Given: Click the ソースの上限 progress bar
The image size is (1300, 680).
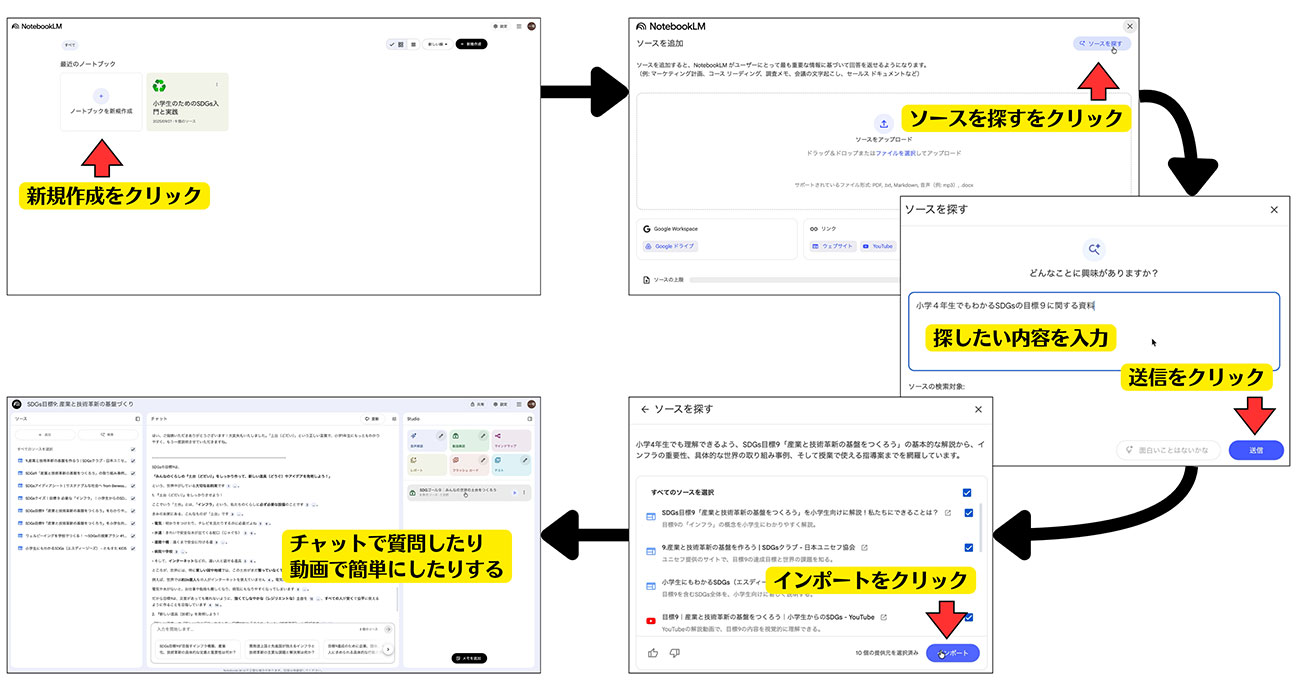Looking at the screenshot, I should pos(800,279).
